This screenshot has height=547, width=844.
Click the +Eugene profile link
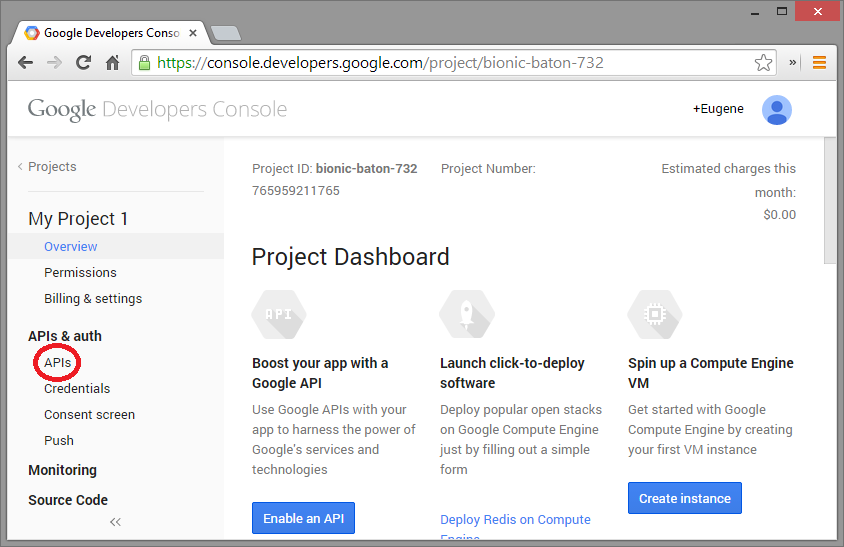[718, 109]
